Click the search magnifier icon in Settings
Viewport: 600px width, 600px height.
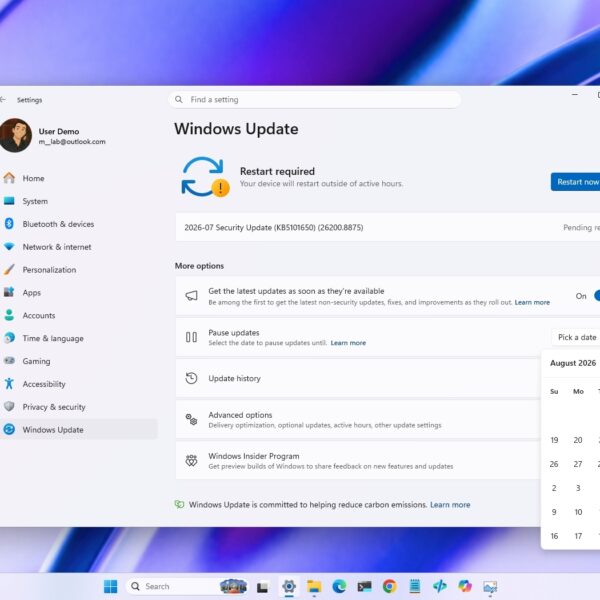[x=179, y=100]
